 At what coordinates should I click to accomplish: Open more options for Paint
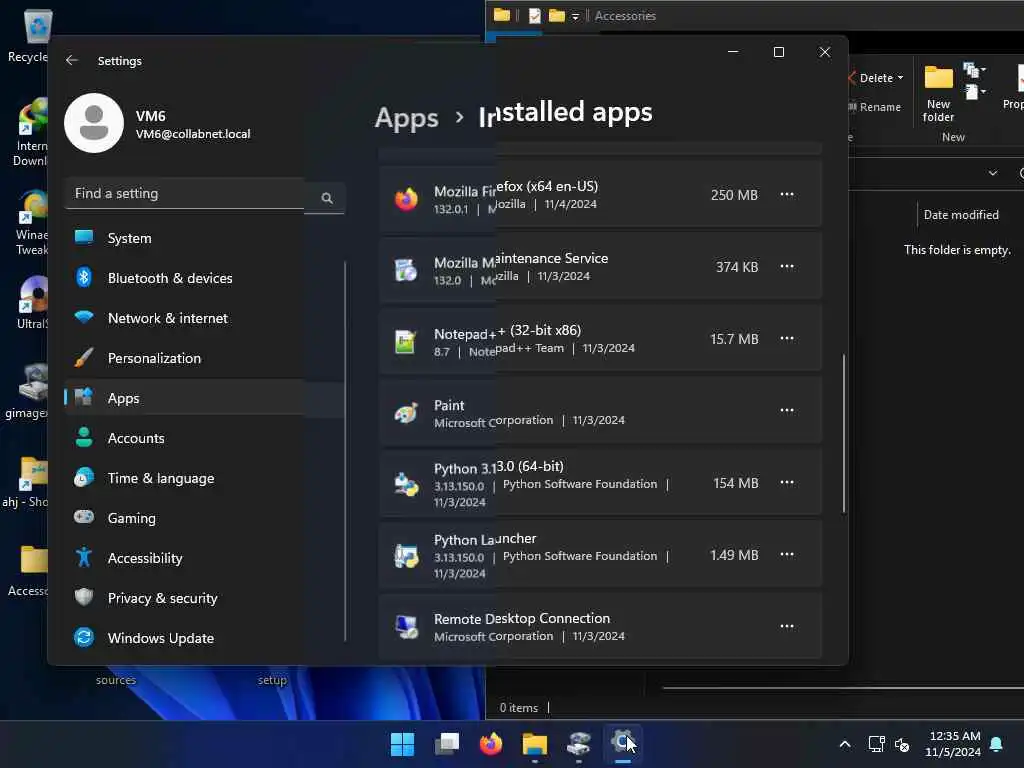[787, 410]
